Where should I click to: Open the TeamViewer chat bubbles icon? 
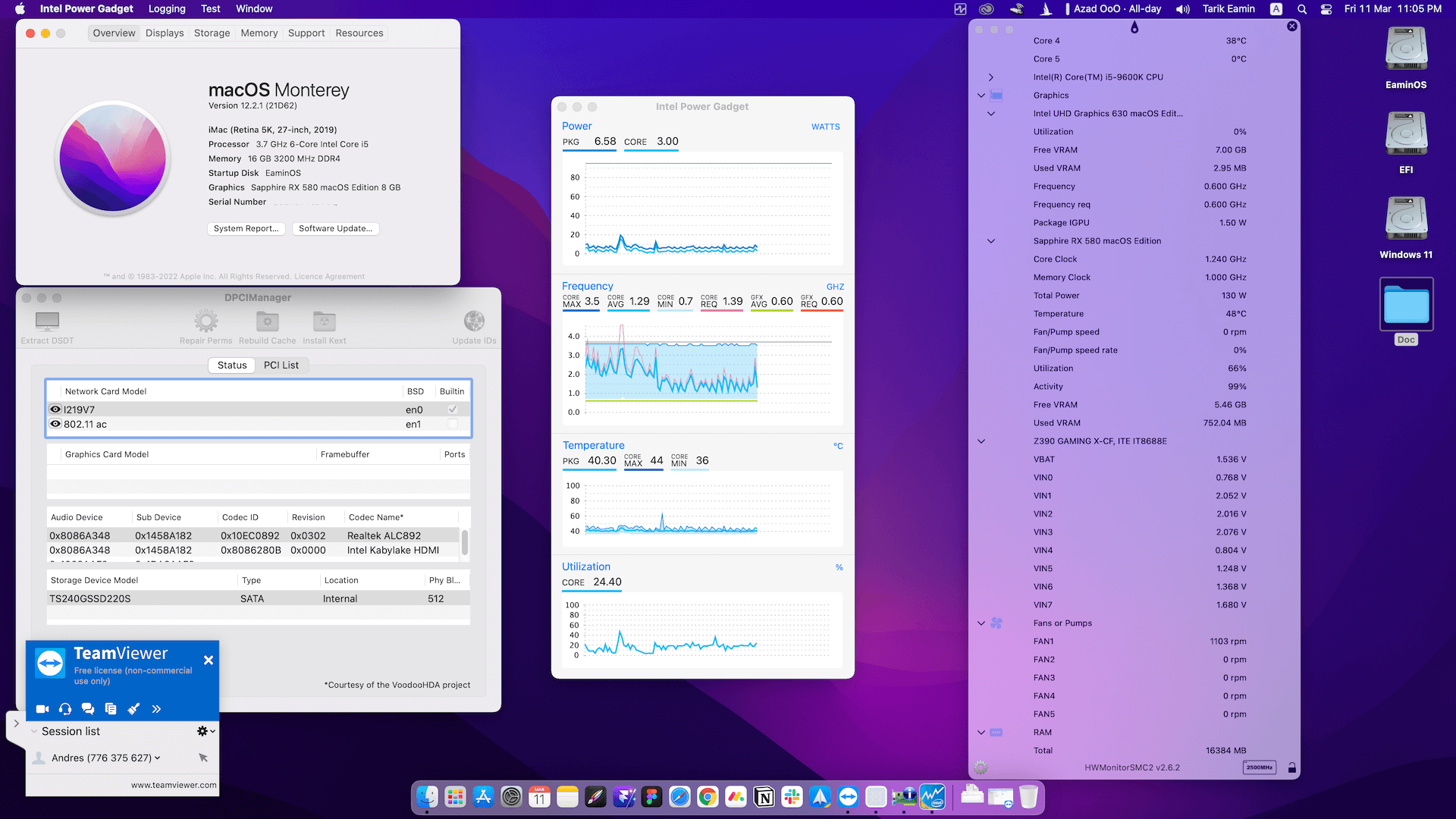pyautogui.click(x=88, y=709)
